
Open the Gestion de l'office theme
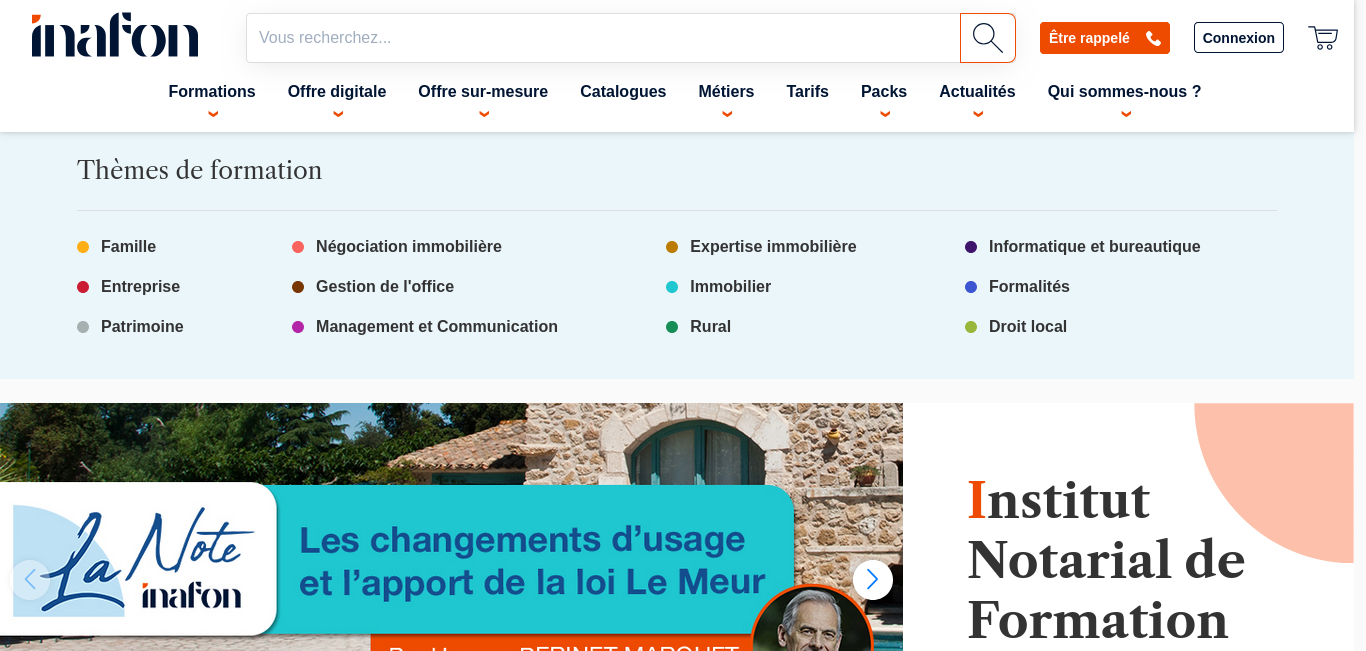point(385,287)
